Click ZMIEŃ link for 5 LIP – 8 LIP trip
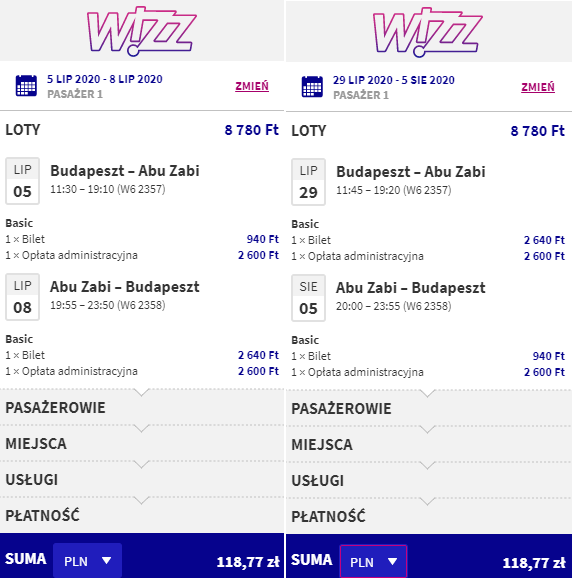 point(252,86)
